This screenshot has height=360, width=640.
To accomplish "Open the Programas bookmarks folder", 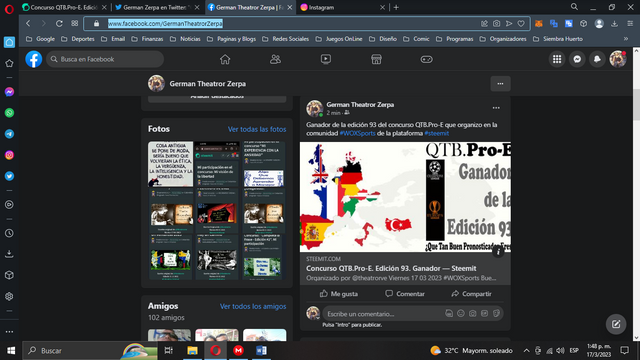I will [455, 39].
